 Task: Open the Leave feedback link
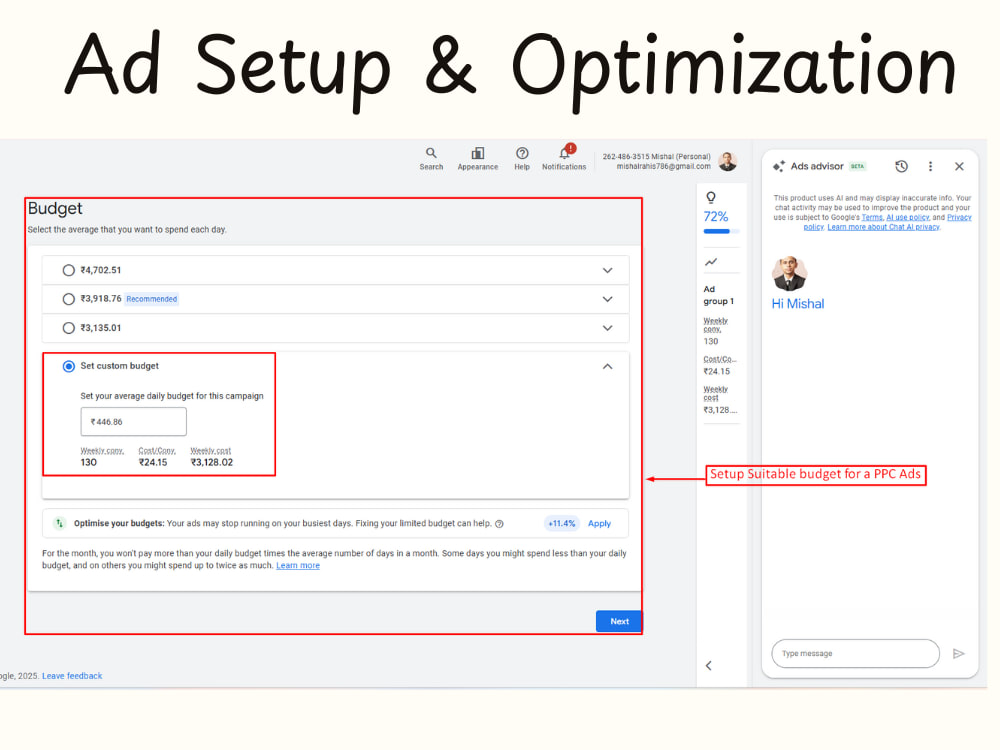pos(72,676)
